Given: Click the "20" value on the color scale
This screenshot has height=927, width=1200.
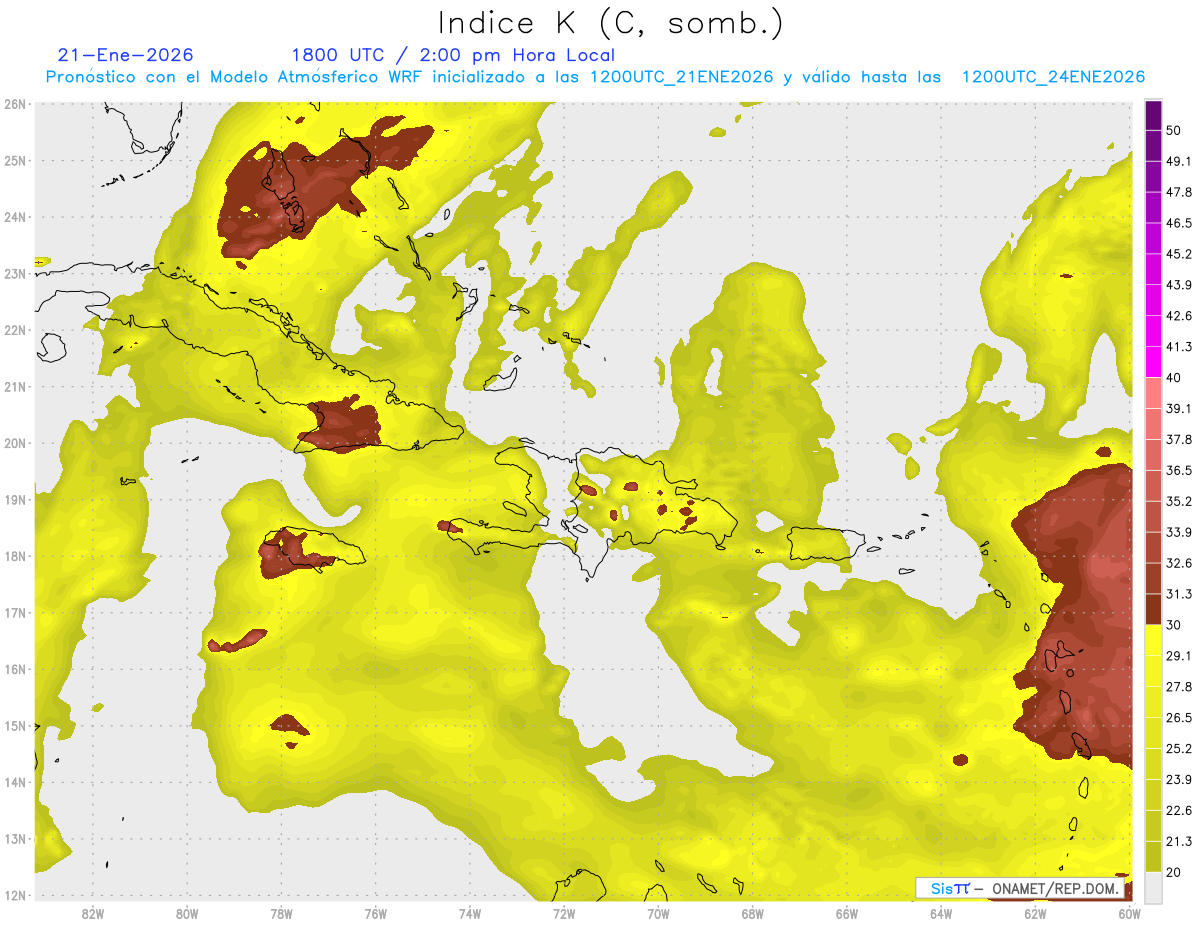Looking at the screenshot, I should 1173,872.
